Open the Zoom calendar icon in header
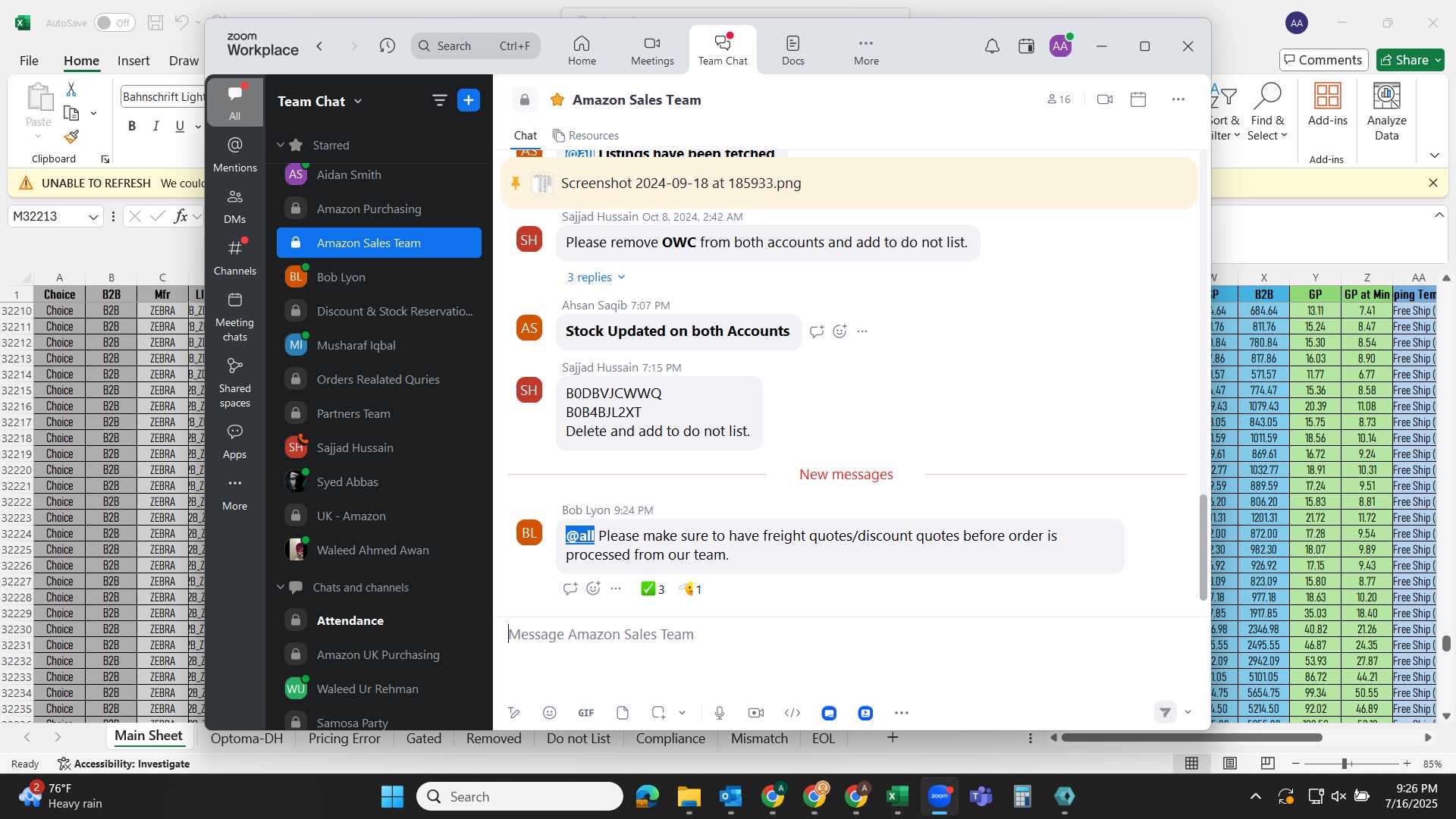 (x=1026, y=46)
